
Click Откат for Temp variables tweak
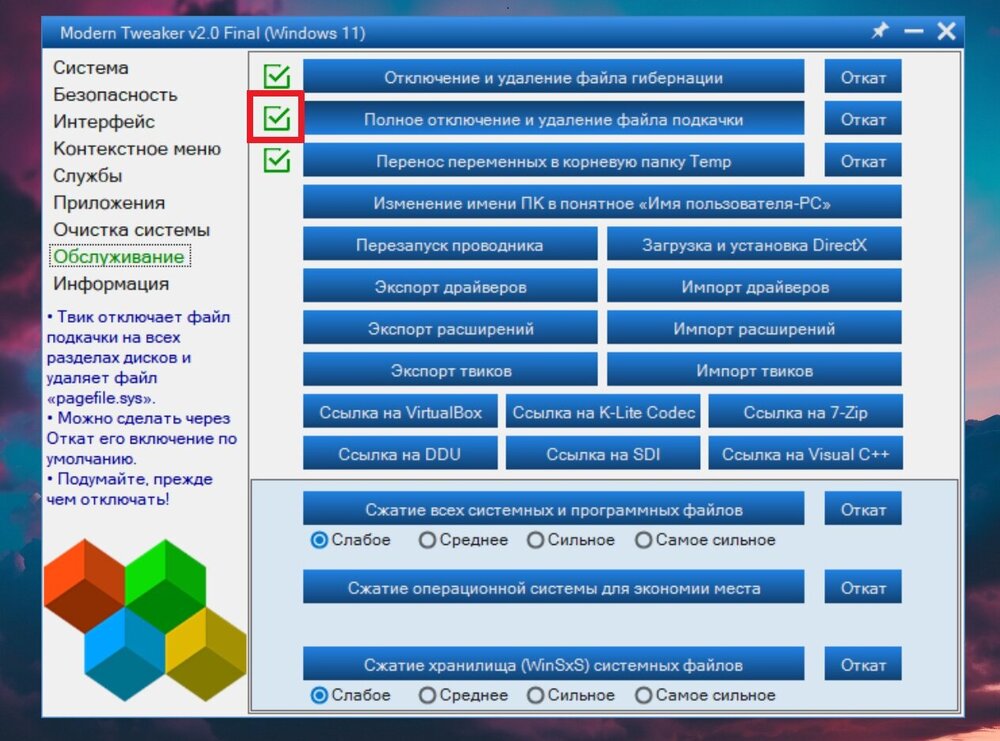[863, 160]
